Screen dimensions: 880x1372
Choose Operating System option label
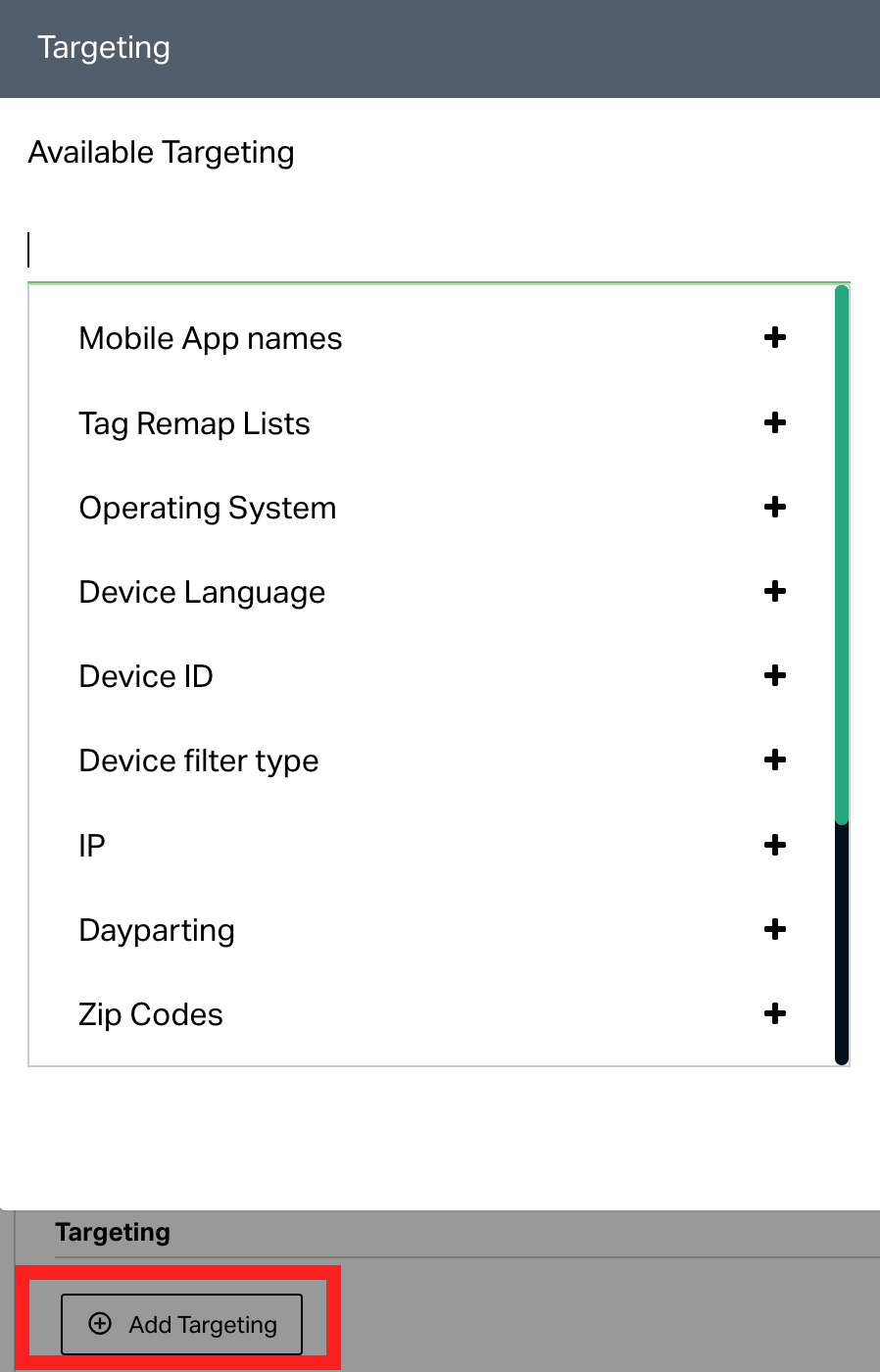[208, 509]
